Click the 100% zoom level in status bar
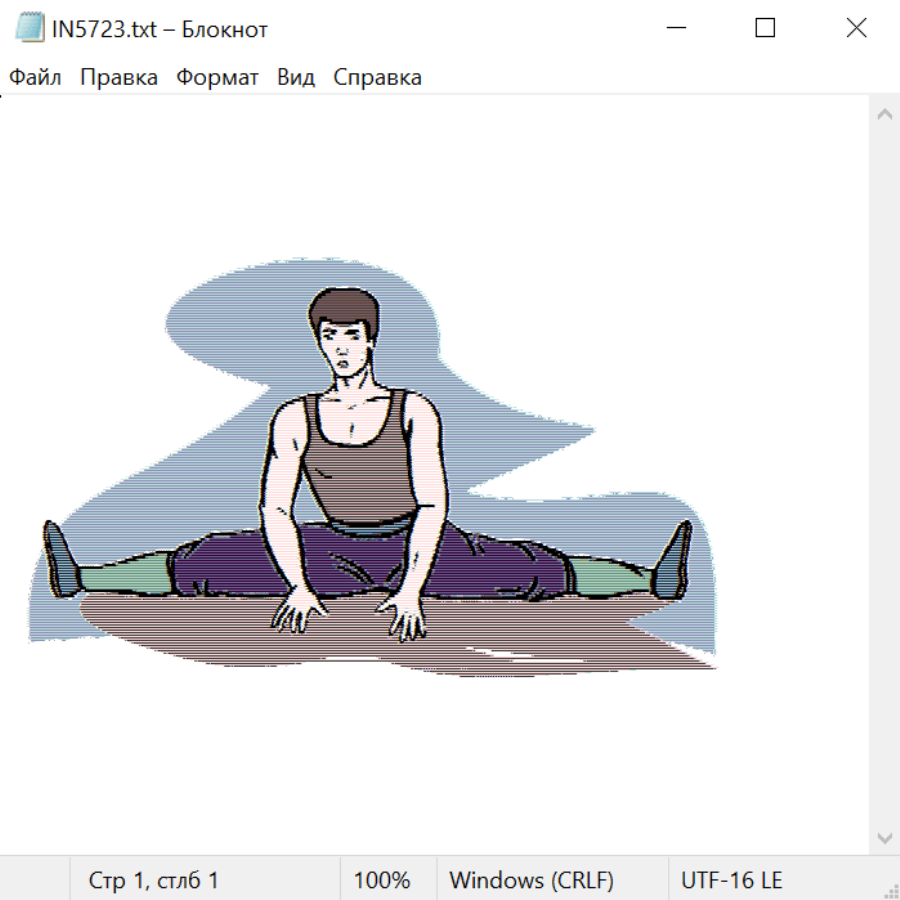The width and height of the screenshot is (900, 900). click(x=382, y=881)
